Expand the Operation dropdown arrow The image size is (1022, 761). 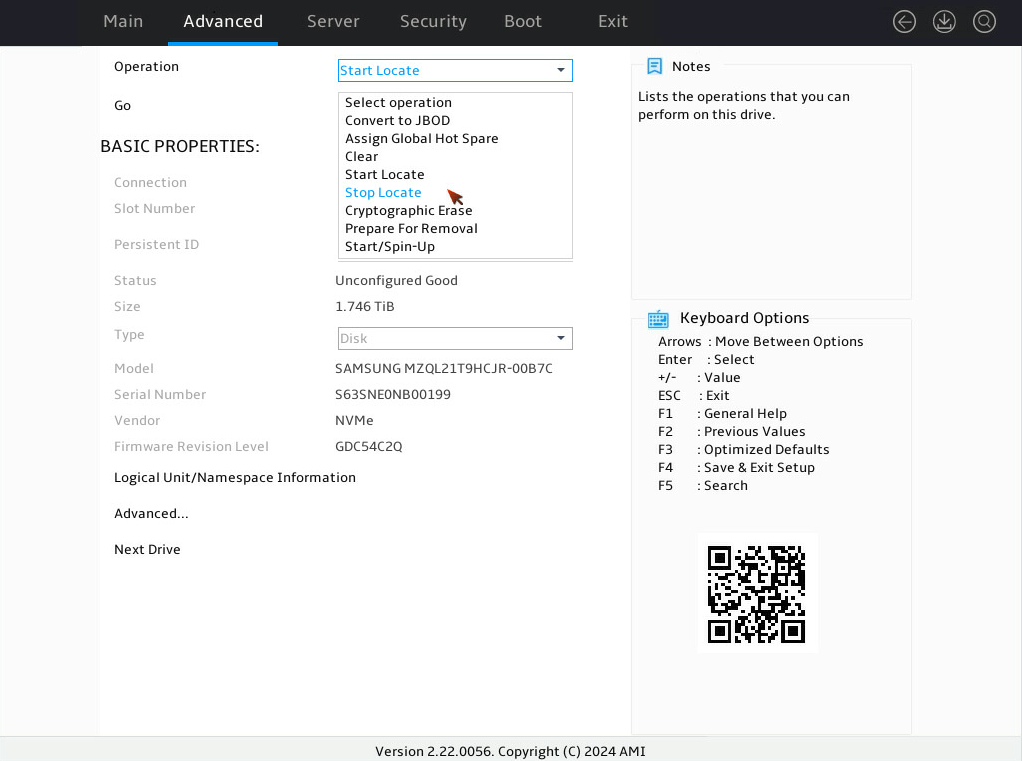[x=561, y=70]
